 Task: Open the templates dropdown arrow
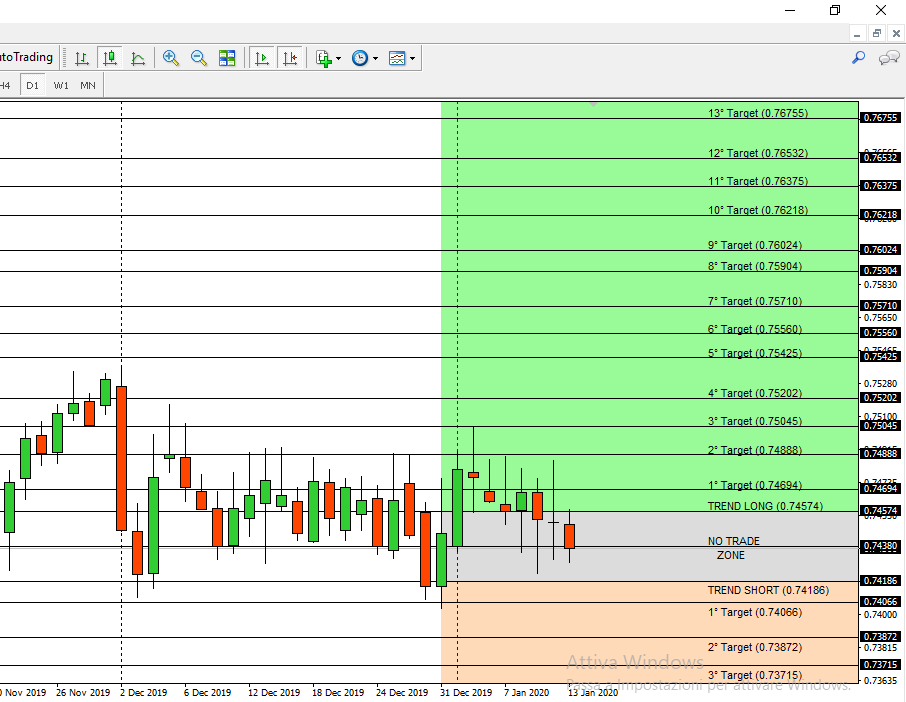(413, 58)
